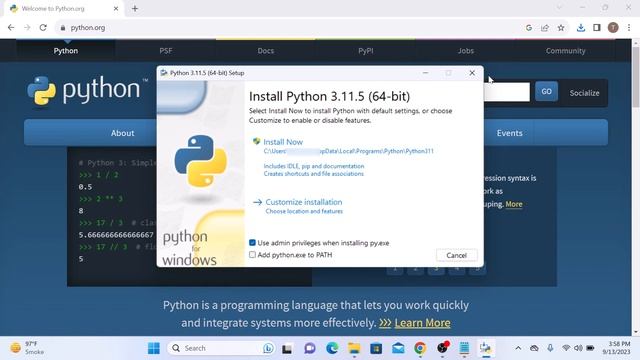
Task: Open the Jobs tab
Action: click(x=466, y=51)
